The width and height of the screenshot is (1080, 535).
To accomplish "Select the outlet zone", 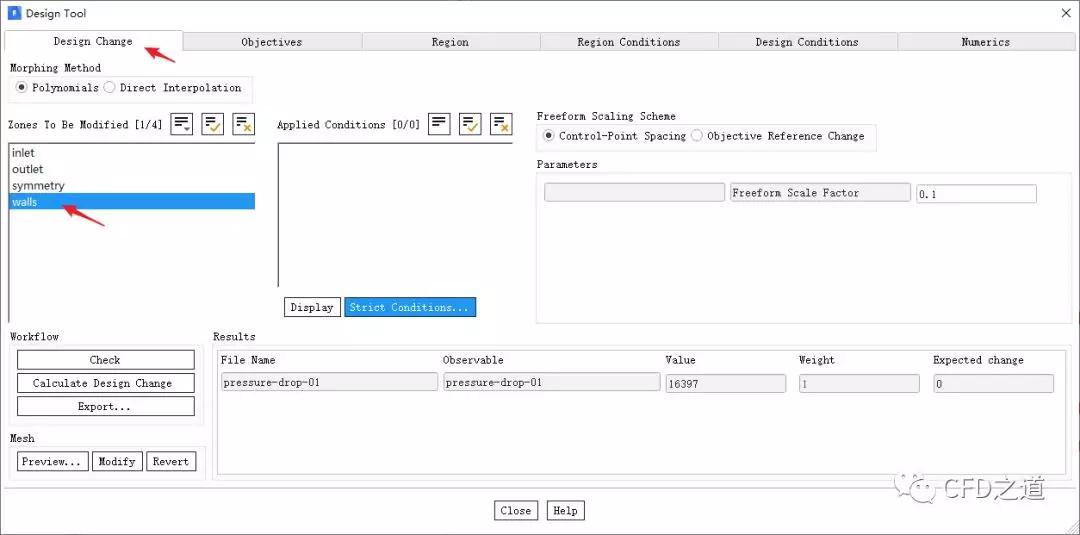I will point(132,169).
